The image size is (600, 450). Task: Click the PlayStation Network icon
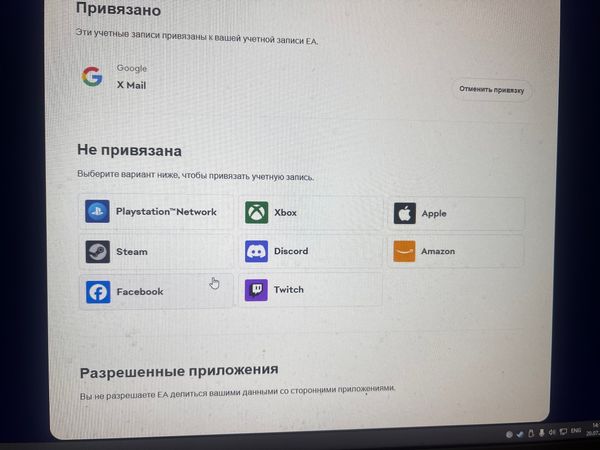pos(97,211)
